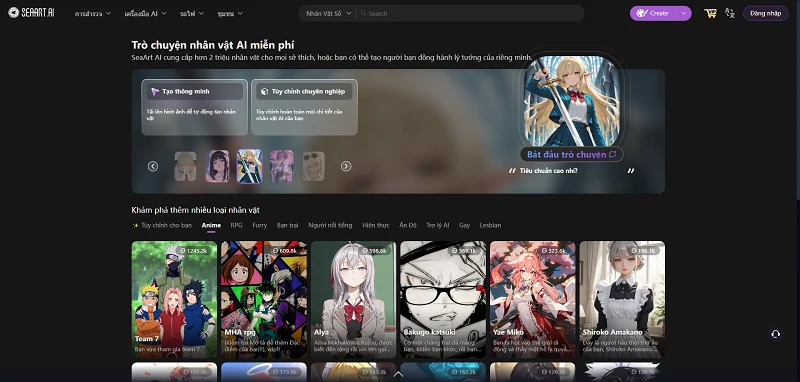This screenshot has width=800, height=382.
Task: Open the large blonde elf character portrait
Action: tap(571, 100)
